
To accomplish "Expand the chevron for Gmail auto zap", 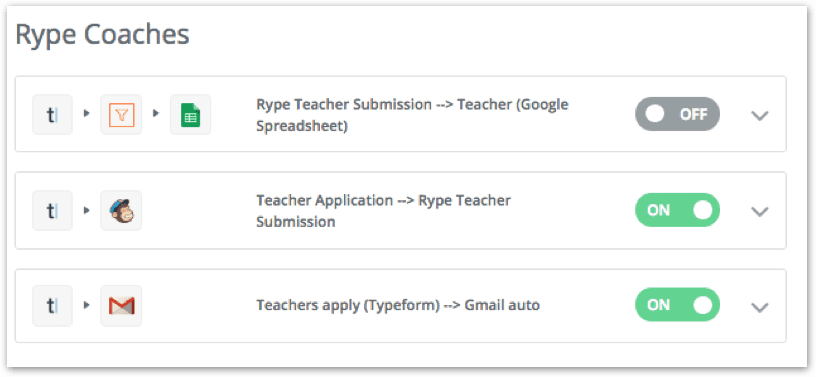I will tap(760, 307).
